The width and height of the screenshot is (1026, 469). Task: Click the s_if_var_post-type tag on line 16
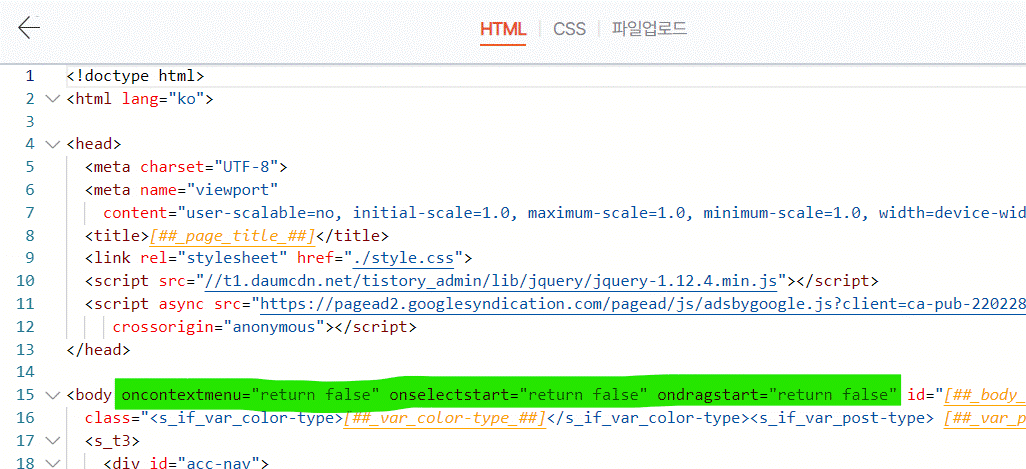844,418
